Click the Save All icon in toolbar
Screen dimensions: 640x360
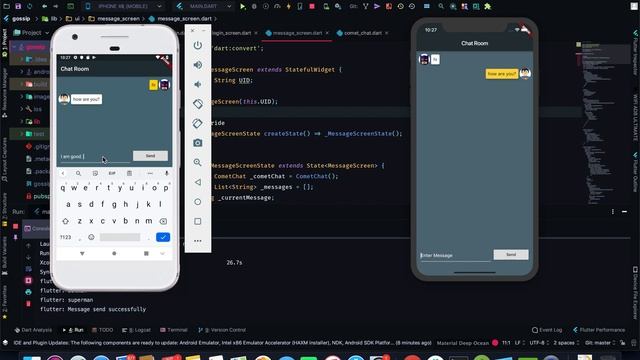18,7
